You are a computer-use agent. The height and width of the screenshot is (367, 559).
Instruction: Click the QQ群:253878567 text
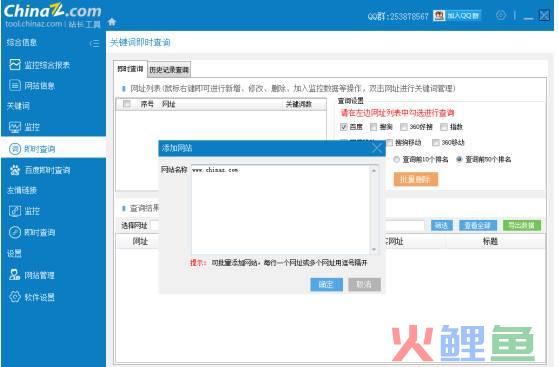pos(398,16)
